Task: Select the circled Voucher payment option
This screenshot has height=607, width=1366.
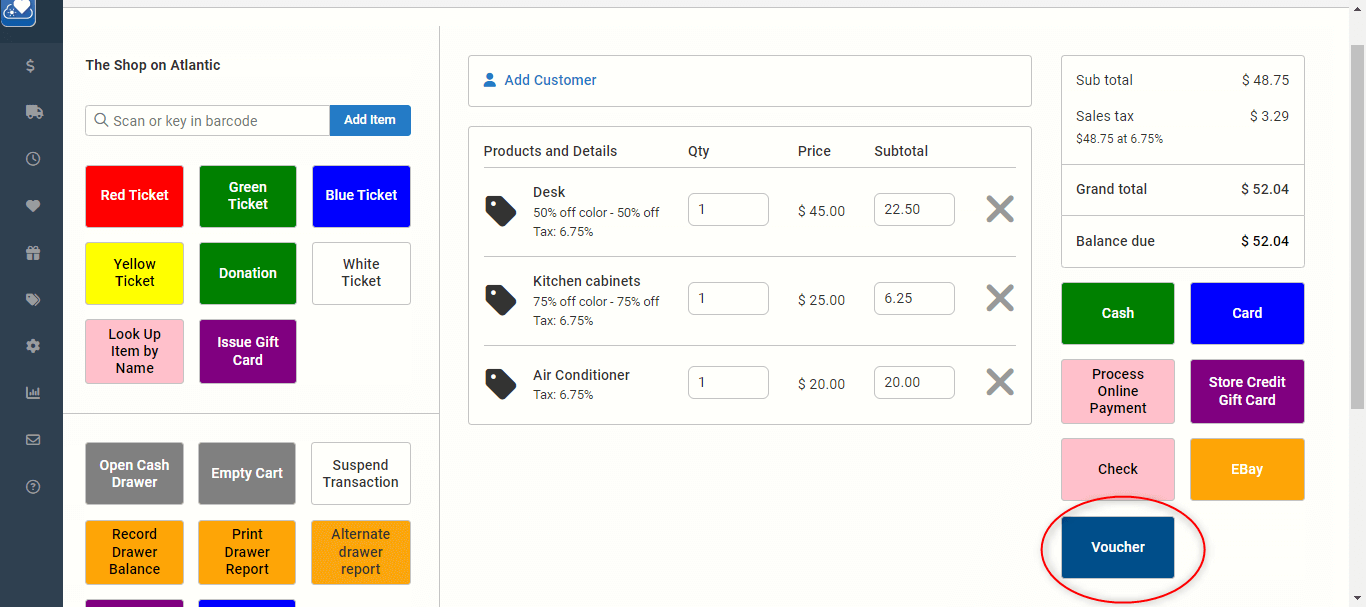Action: [1117, 547]
